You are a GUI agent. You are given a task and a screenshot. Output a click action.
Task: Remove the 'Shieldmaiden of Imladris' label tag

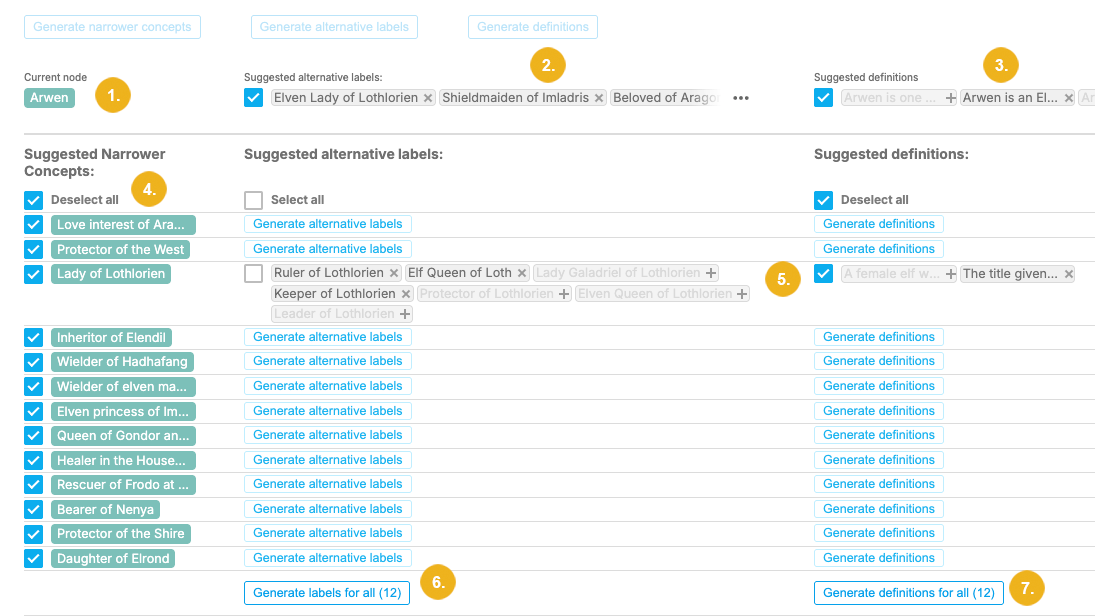(x=599, y=98)
